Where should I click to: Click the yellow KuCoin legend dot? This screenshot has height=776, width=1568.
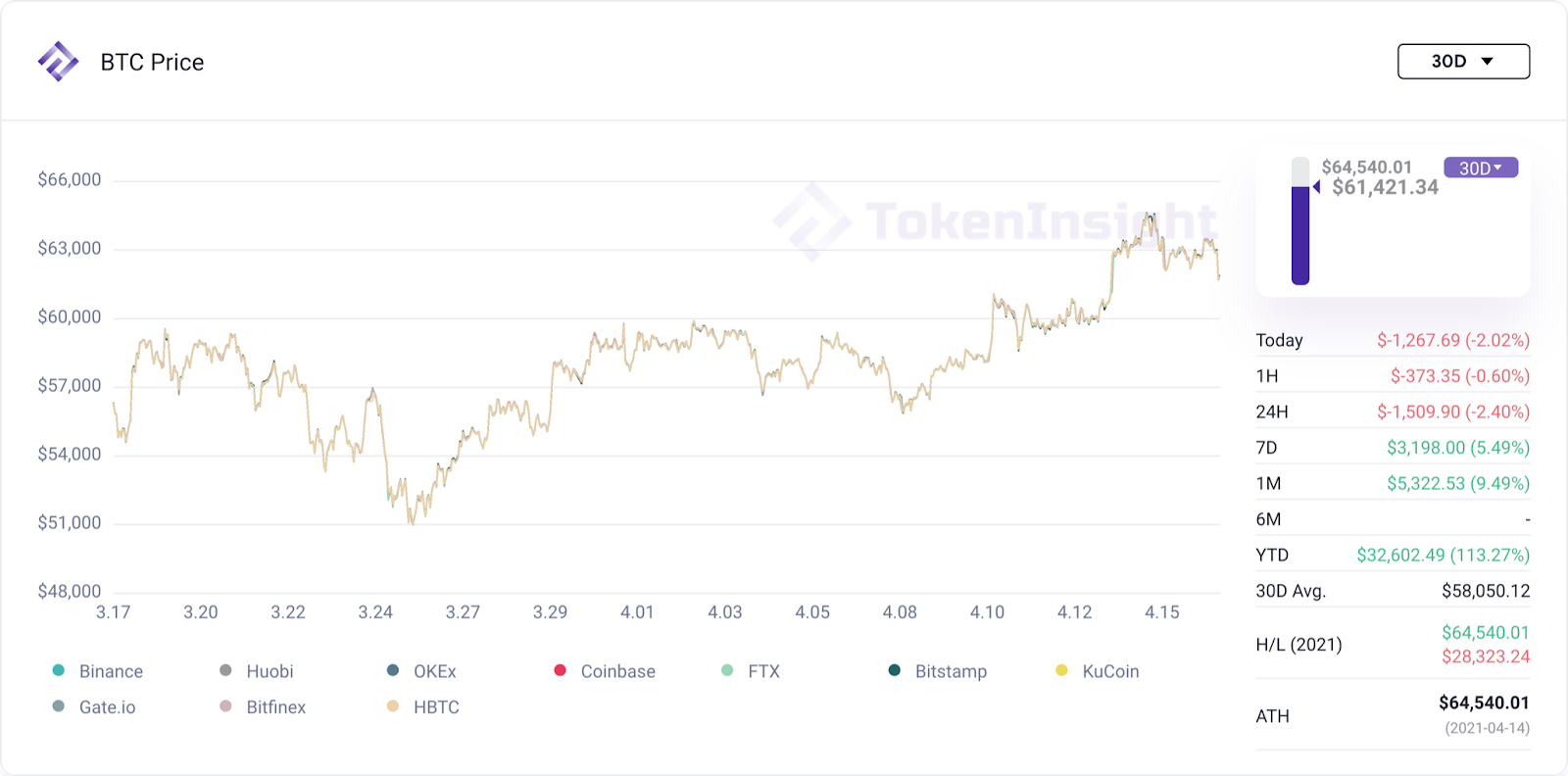[1061, 670]
